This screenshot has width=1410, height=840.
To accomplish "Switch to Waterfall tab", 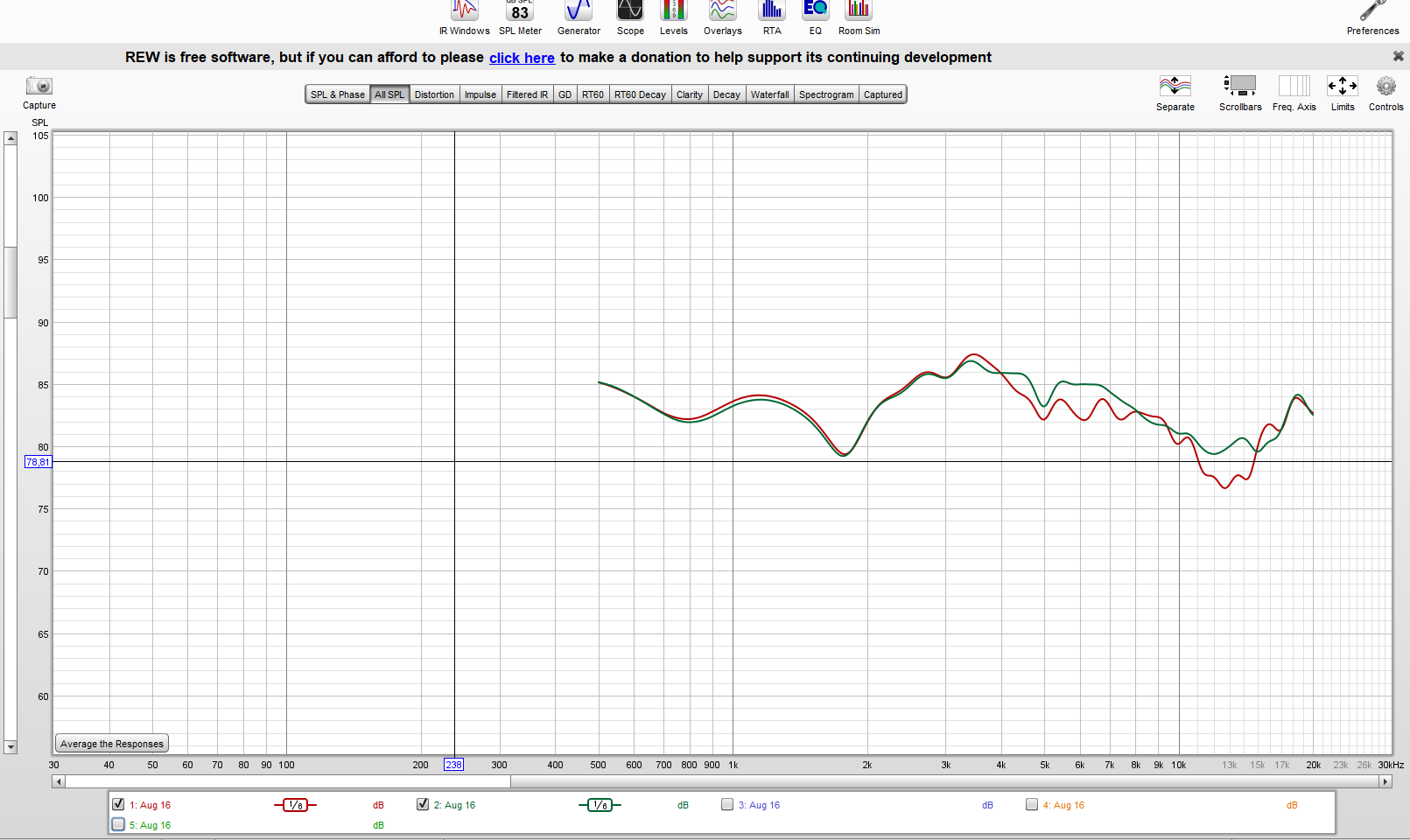I will (x=769, y=94).
